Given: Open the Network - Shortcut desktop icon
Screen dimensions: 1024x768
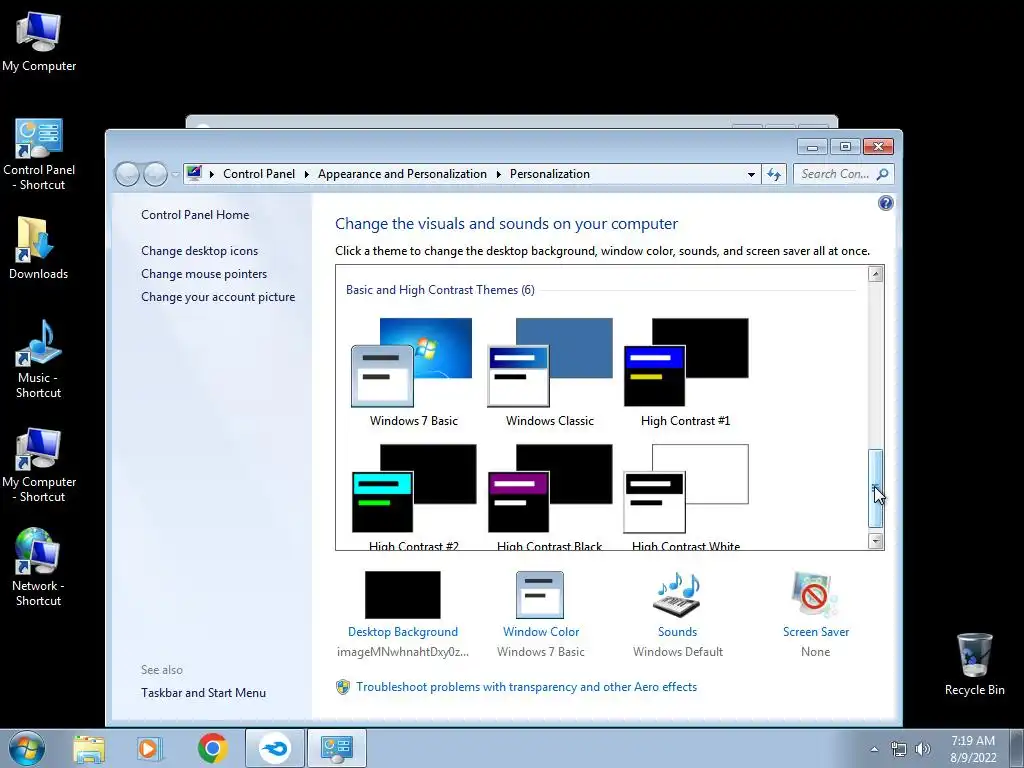Looking at the screenshot, I should point(38,567).
